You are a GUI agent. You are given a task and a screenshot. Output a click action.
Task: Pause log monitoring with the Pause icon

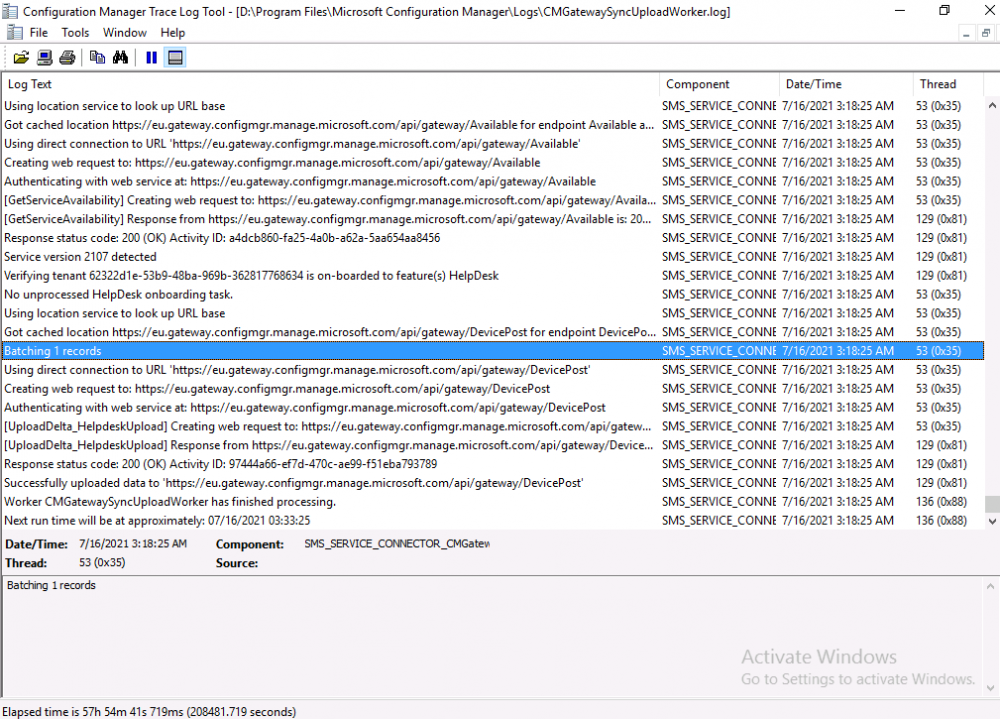151,57
